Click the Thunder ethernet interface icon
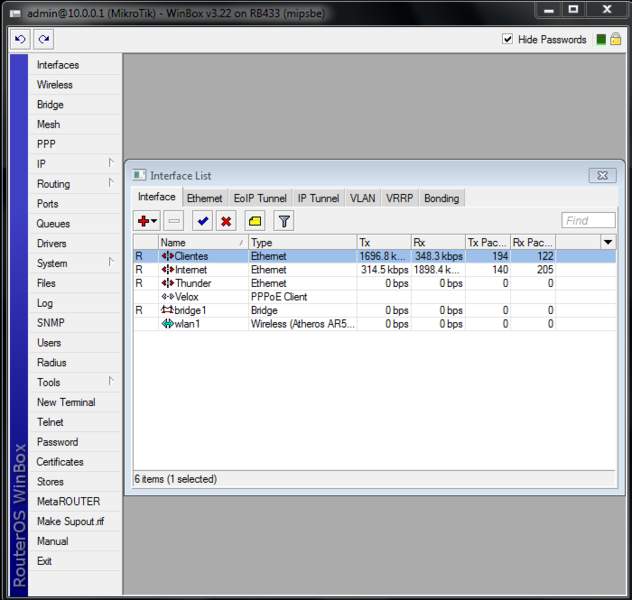The image size is (632, 600). tap(167, 283)
